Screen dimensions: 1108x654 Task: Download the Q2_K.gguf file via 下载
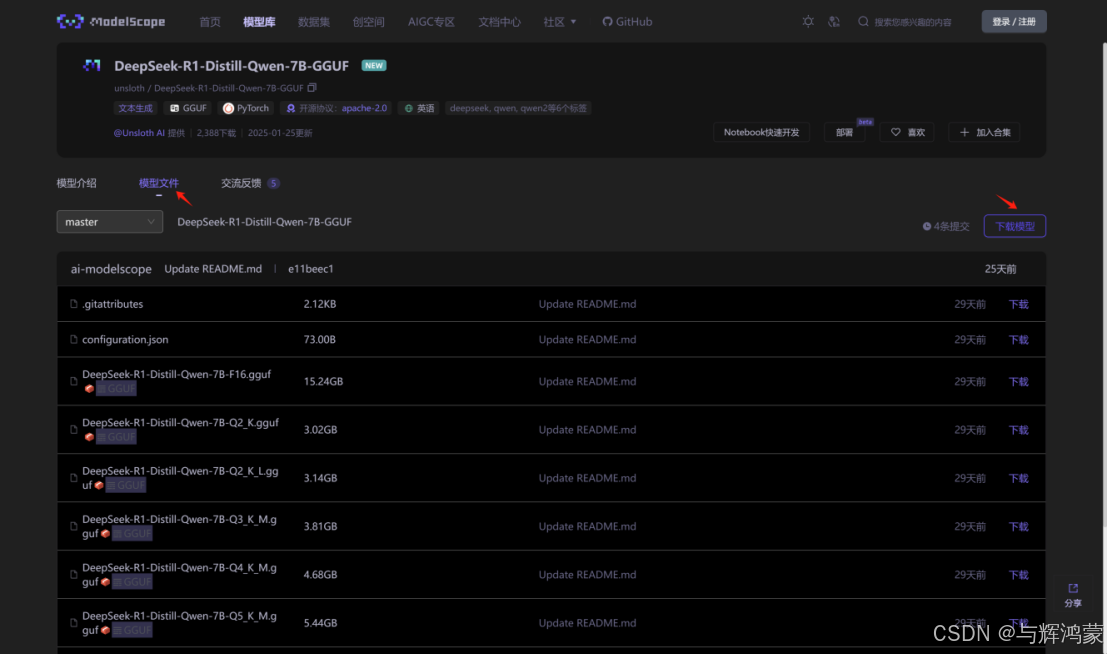click(x=1018, y=430)
